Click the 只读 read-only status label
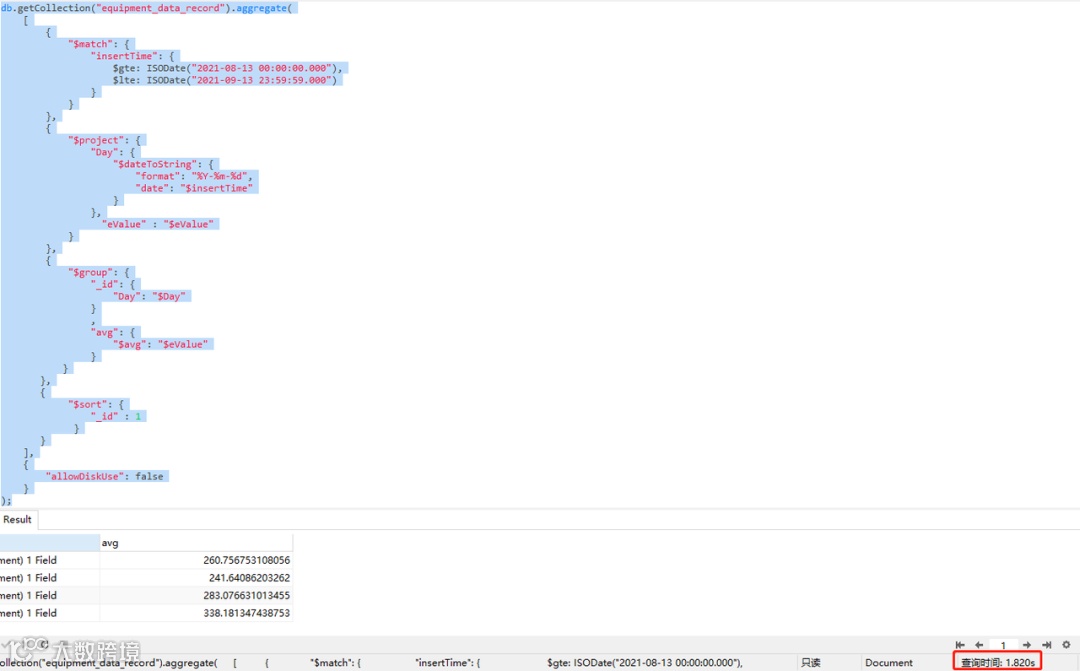This screenshot has height=671, width=1080. [811, 663]
